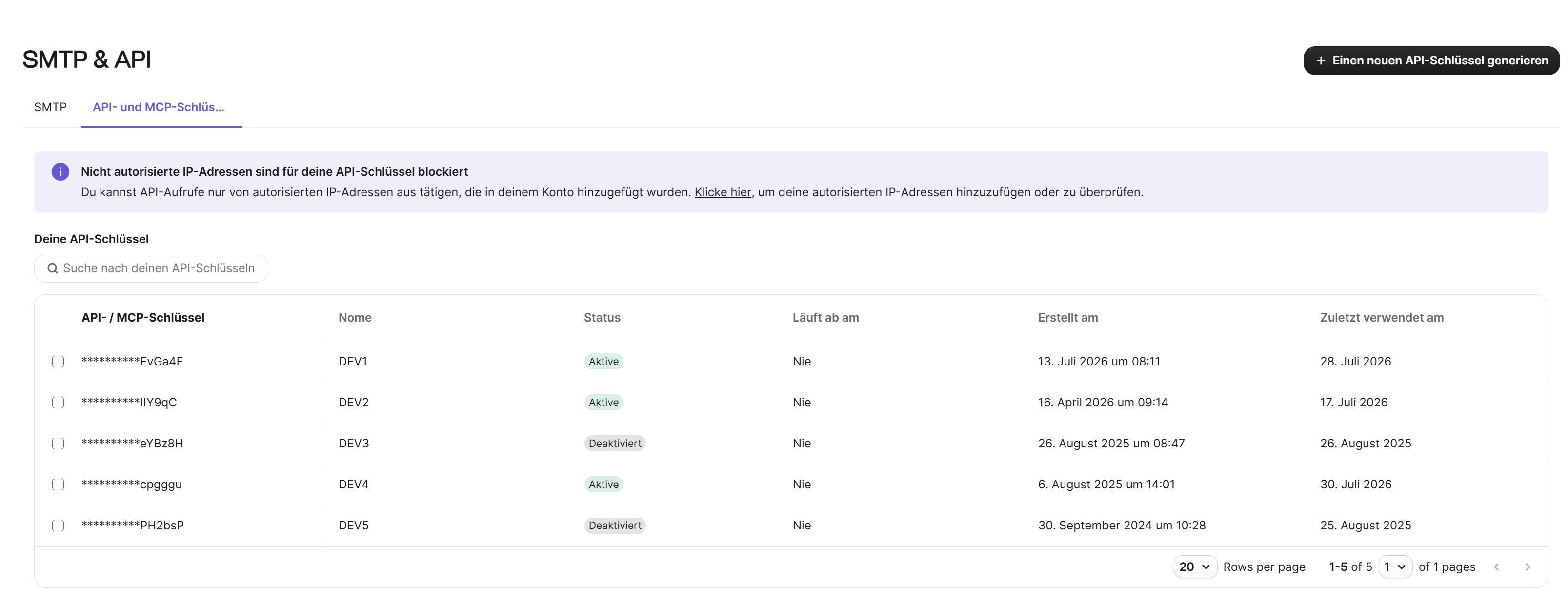The width and height of the screenshot is (1568, 608).
Task: Click the DEV4 name cell
Action: coord(354,485)
